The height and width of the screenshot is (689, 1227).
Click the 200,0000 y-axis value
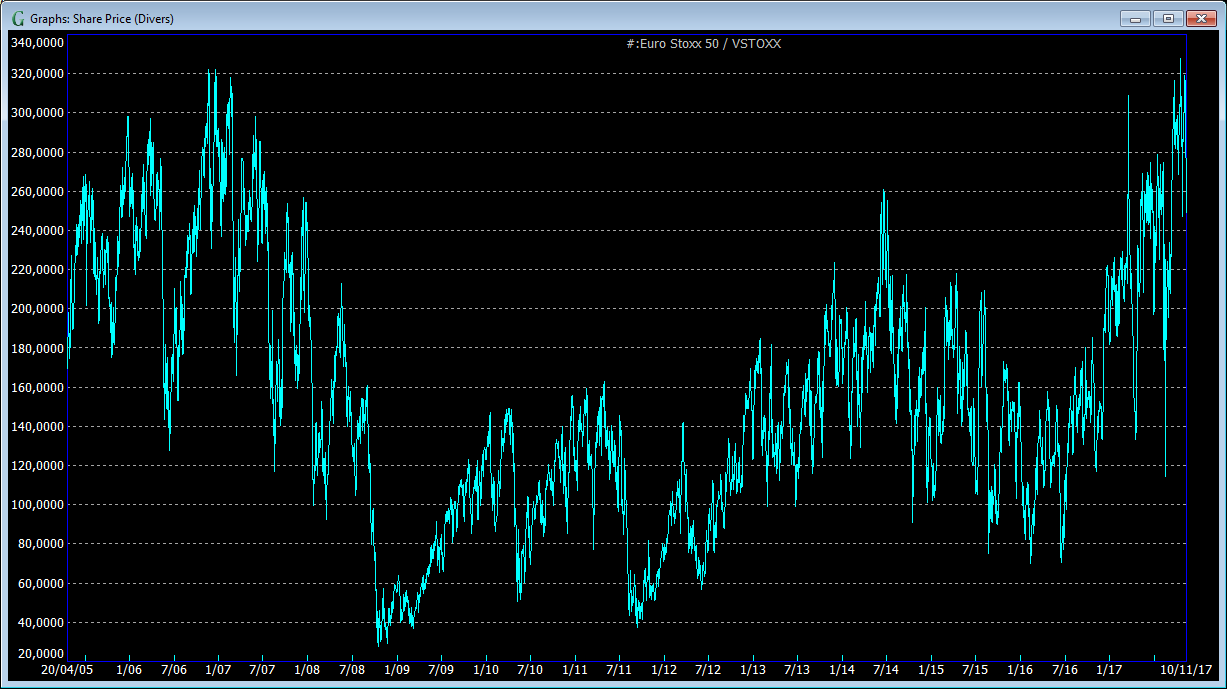pos(37,309)
